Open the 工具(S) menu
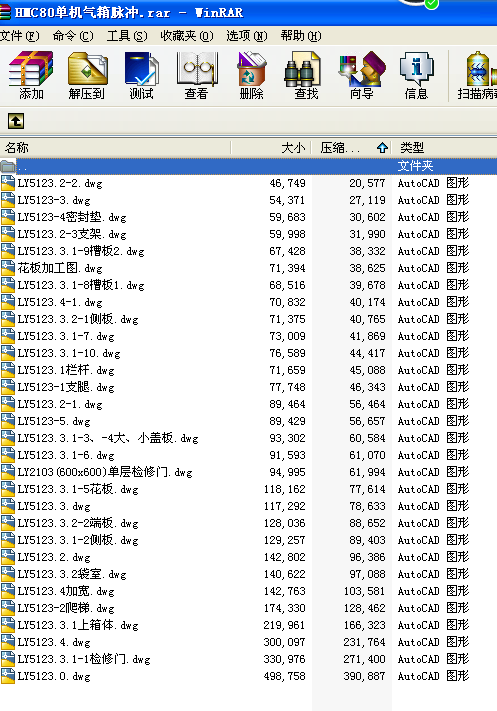The image size is (497, 711). pyautogui.click(x=127, y=35)
